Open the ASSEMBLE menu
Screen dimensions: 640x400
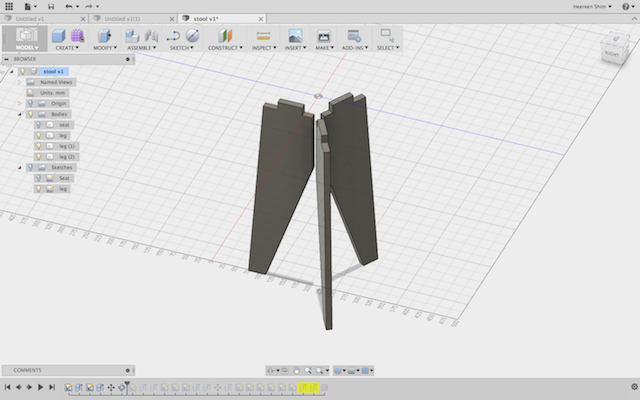(142, 48)
